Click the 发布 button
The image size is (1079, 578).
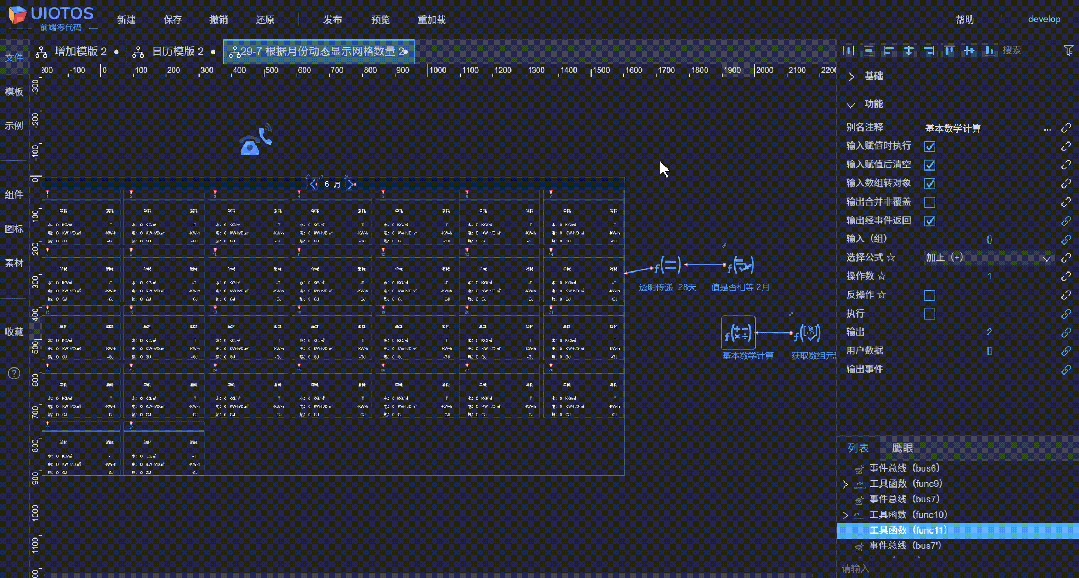point(332,20)
